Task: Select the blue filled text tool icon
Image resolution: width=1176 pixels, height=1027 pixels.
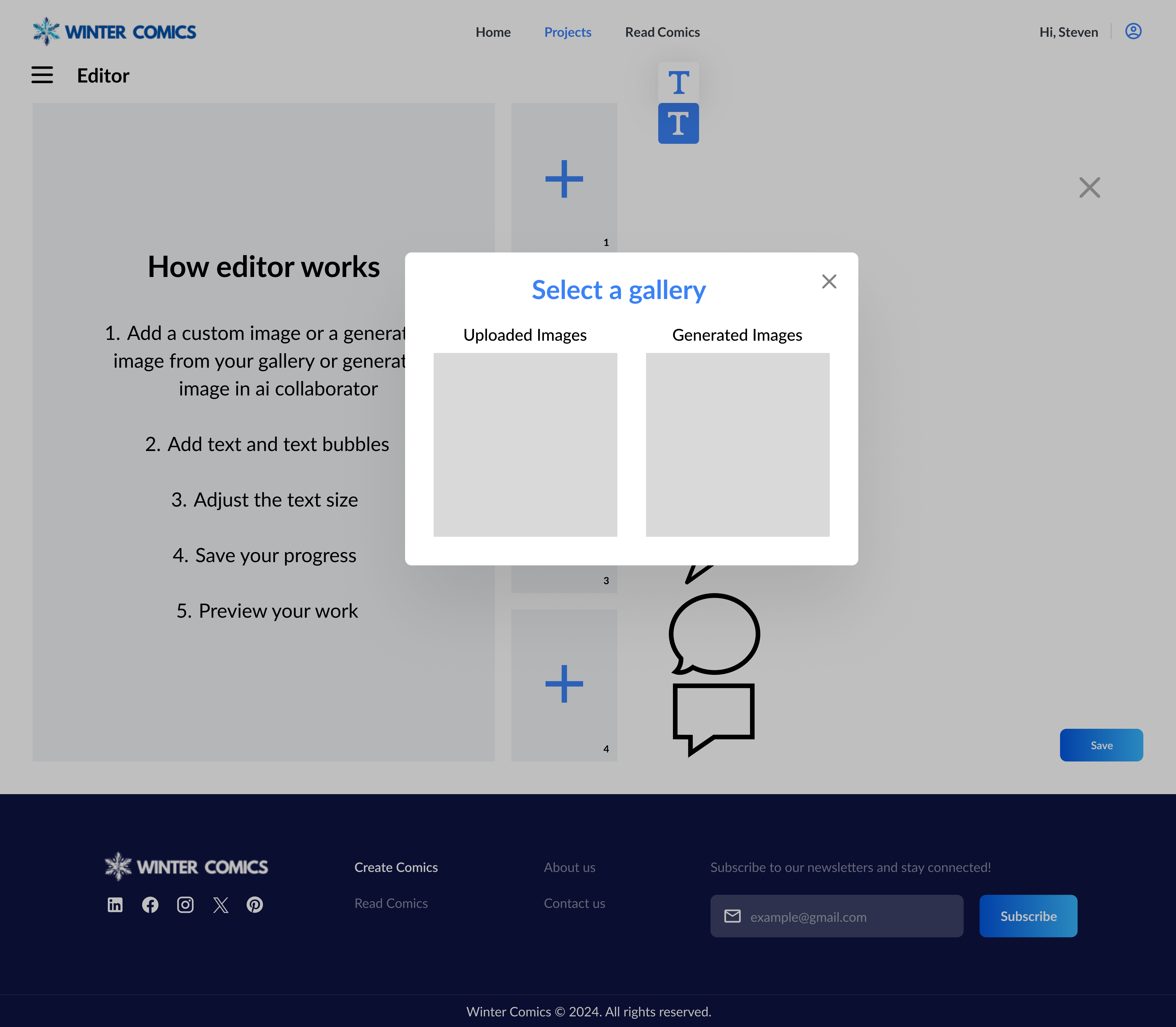Action: click(678, 123)
